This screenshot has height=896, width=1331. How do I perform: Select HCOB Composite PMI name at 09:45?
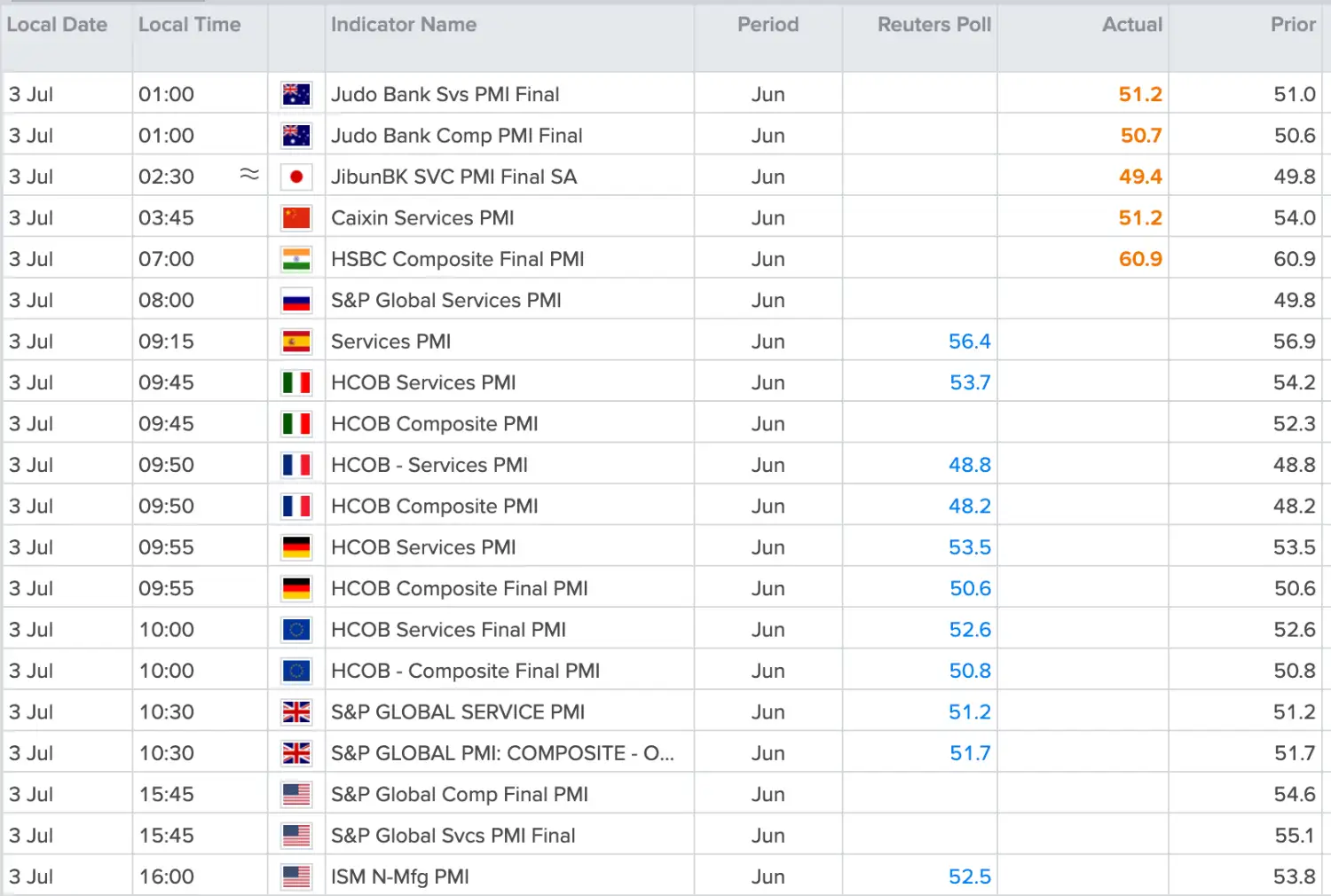435,424
